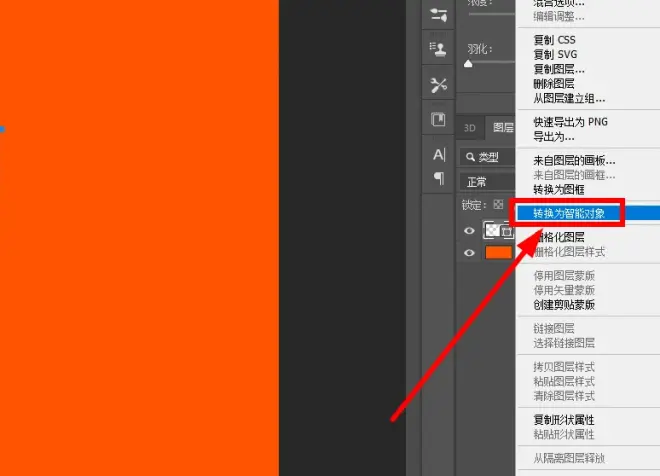This screenshot has height=476, width=660.
Task: Click 粘贴图层样式 menu entry
Action: 564,381
